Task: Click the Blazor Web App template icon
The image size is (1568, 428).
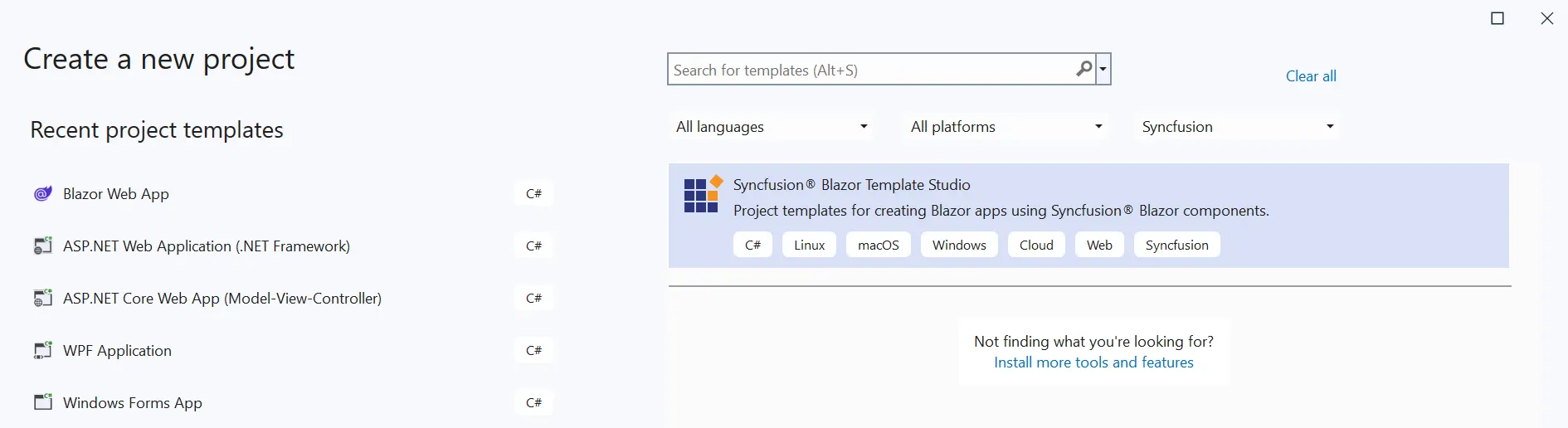Action: [42, 194]
